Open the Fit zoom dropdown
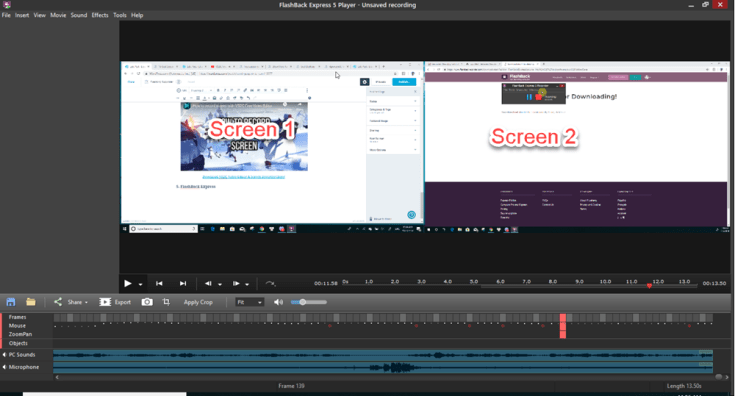The image size is (735, 396). pyautogui.click(x=249, y=302)
